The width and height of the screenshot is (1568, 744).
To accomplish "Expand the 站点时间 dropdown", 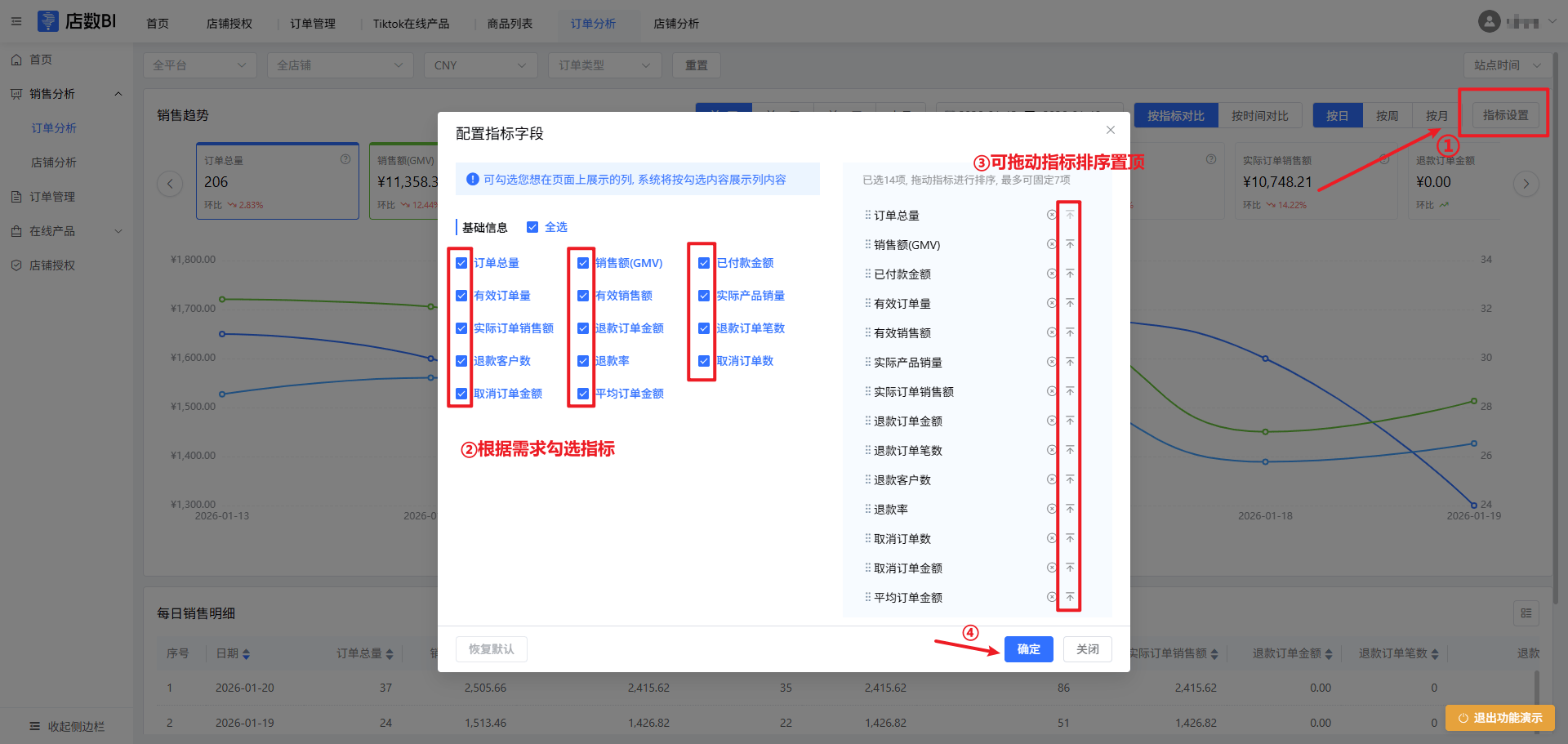I will pos(1507,65).
